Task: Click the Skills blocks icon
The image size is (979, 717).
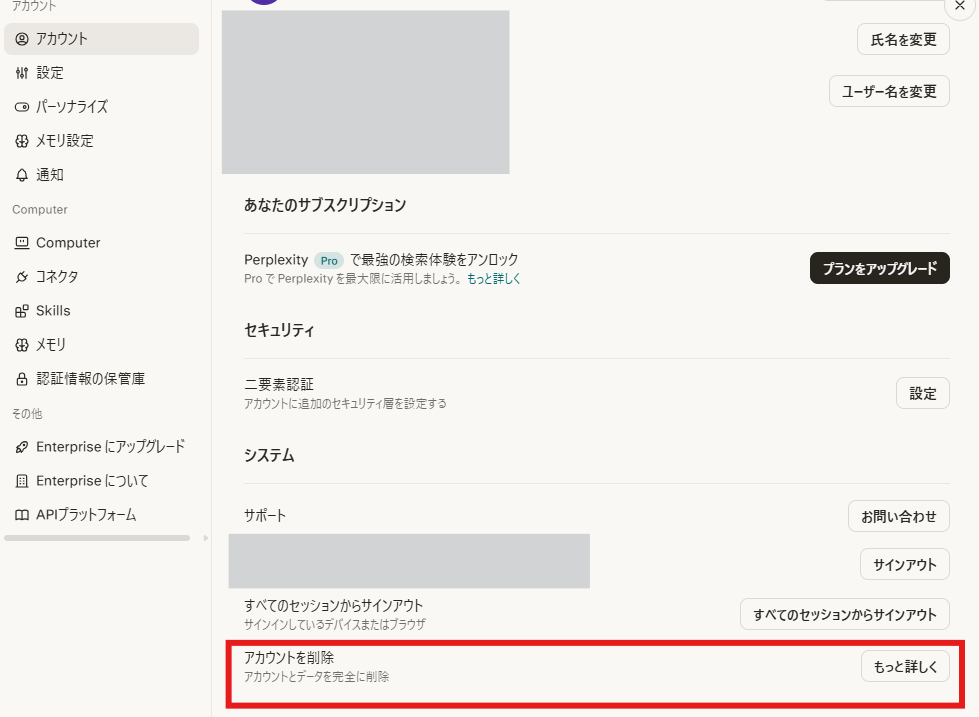Action: [x=22, y=311]
